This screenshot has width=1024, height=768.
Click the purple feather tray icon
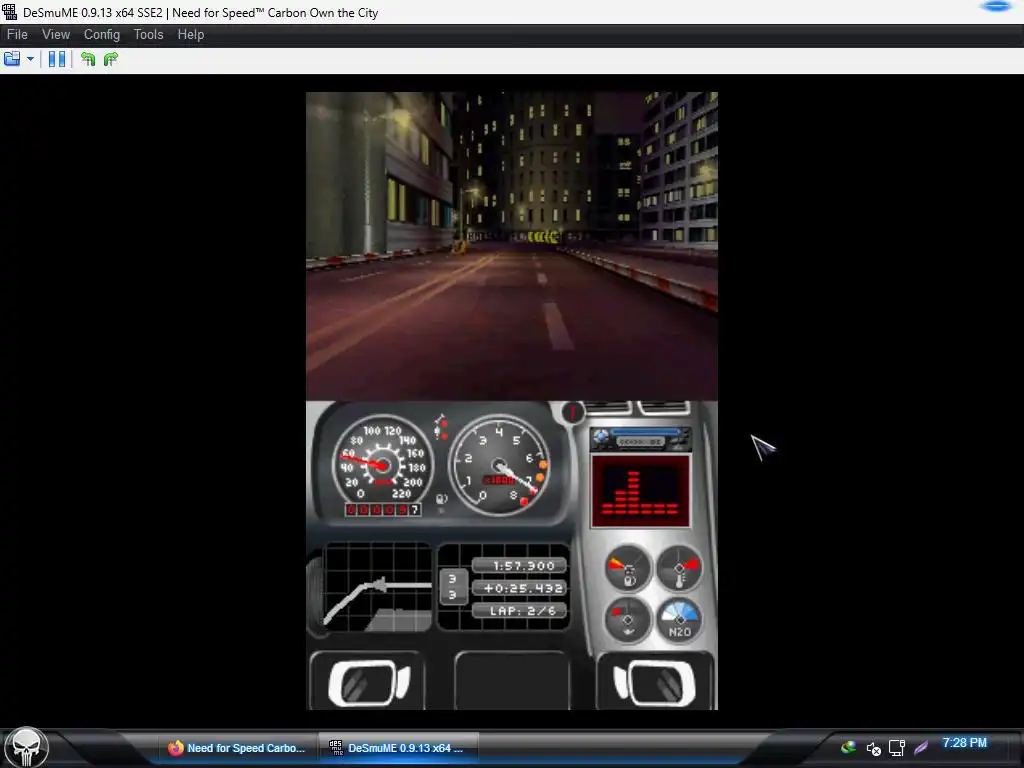(x=921, y=748)
